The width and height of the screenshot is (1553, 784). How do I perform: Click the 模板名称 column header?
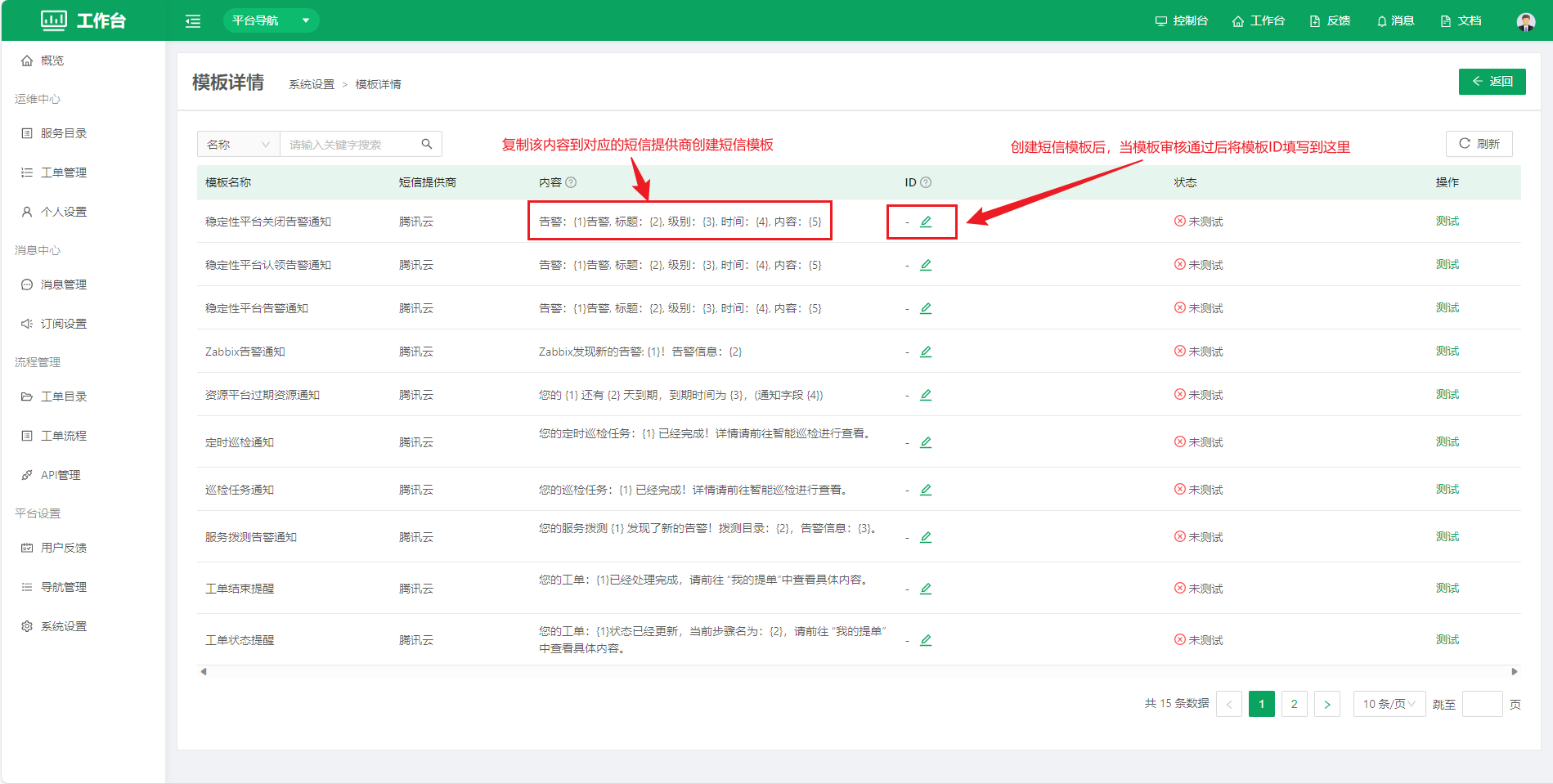[228, 182]
